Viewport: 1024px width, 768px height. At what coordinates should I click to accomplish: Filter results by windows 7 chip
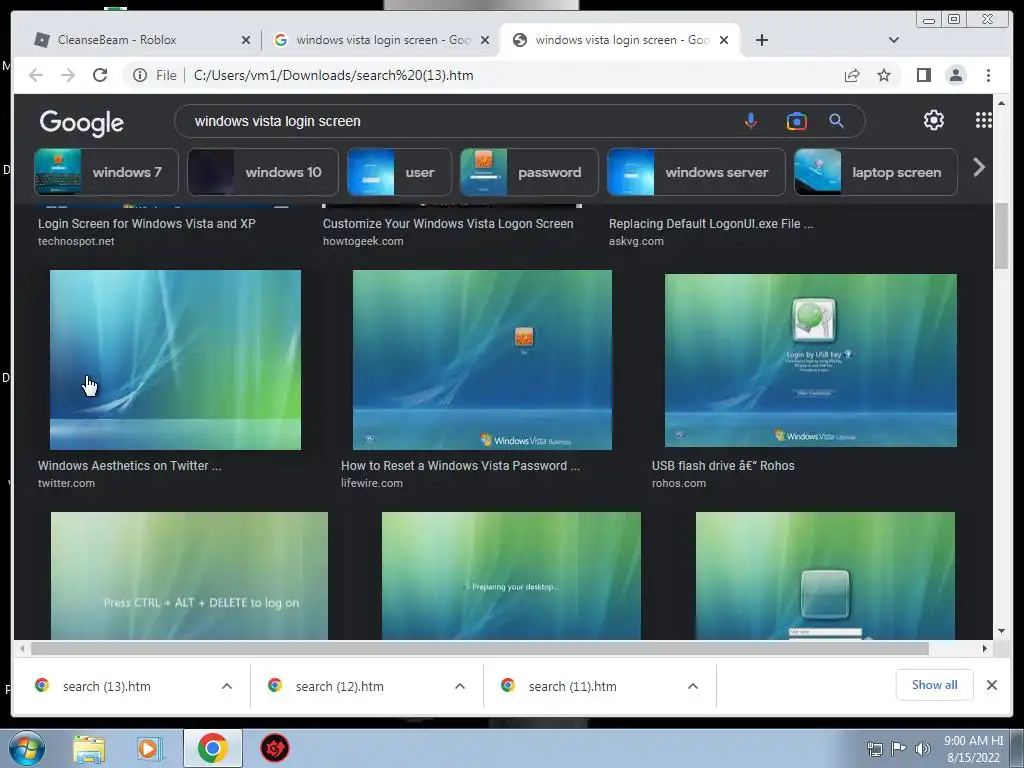106,172
